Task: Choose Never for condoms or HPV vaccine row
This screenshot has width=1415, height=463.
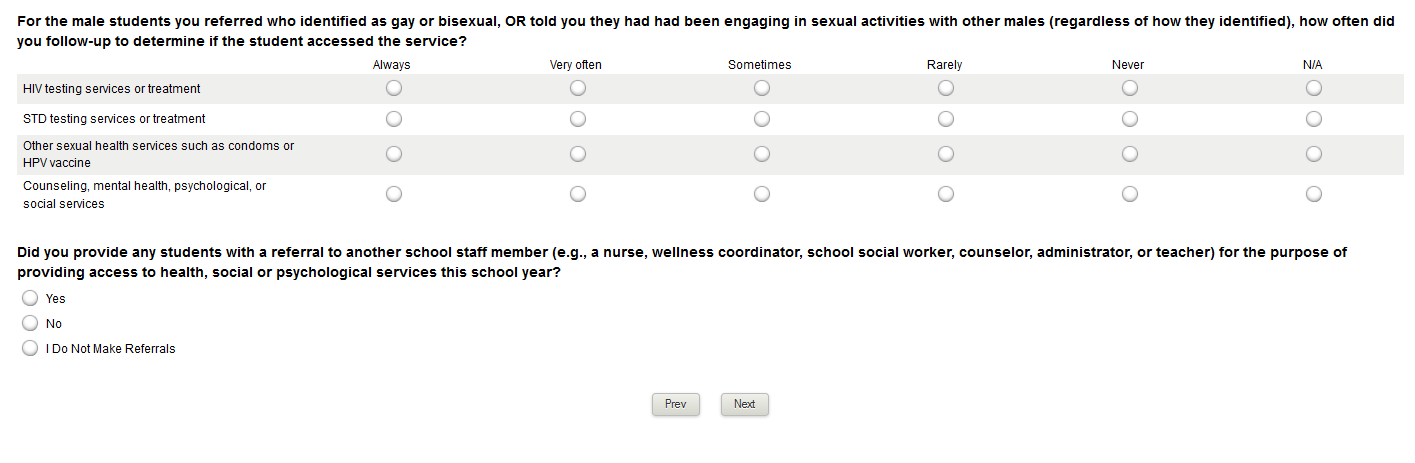Action: (x=1129, y=154)
